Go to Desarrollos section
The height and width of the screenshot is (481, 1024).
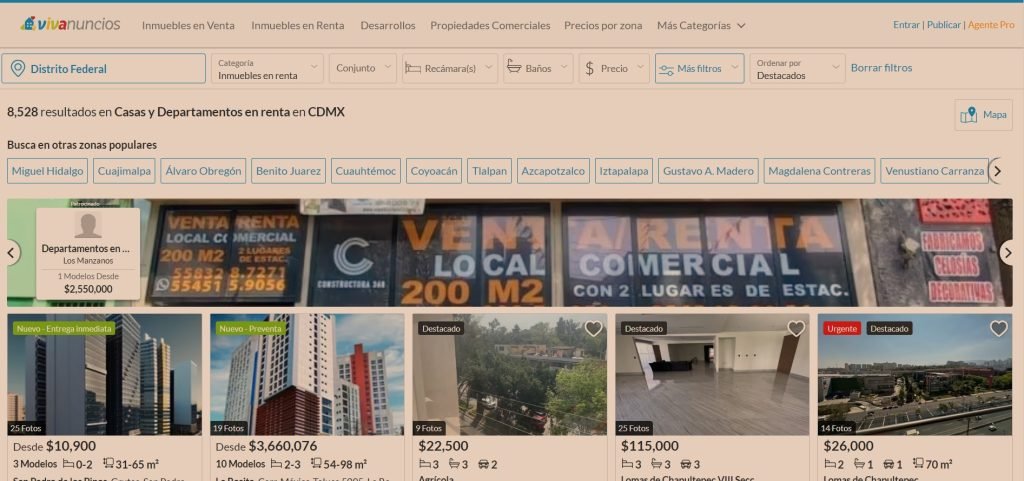pyautogui.click(x=388, y=25)
